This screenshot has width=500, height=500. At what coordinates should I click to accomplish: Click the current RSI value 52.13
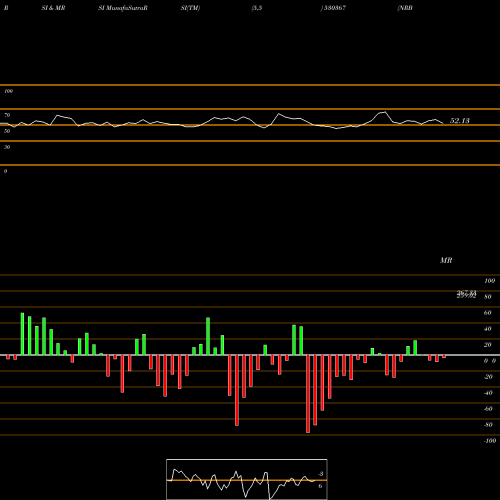460,121
